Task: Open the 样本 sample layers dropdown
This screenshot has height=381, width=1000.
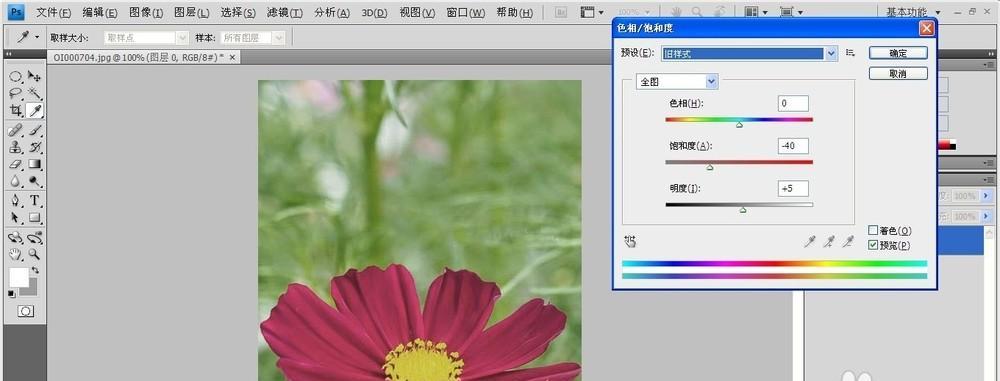Action: 252,38
